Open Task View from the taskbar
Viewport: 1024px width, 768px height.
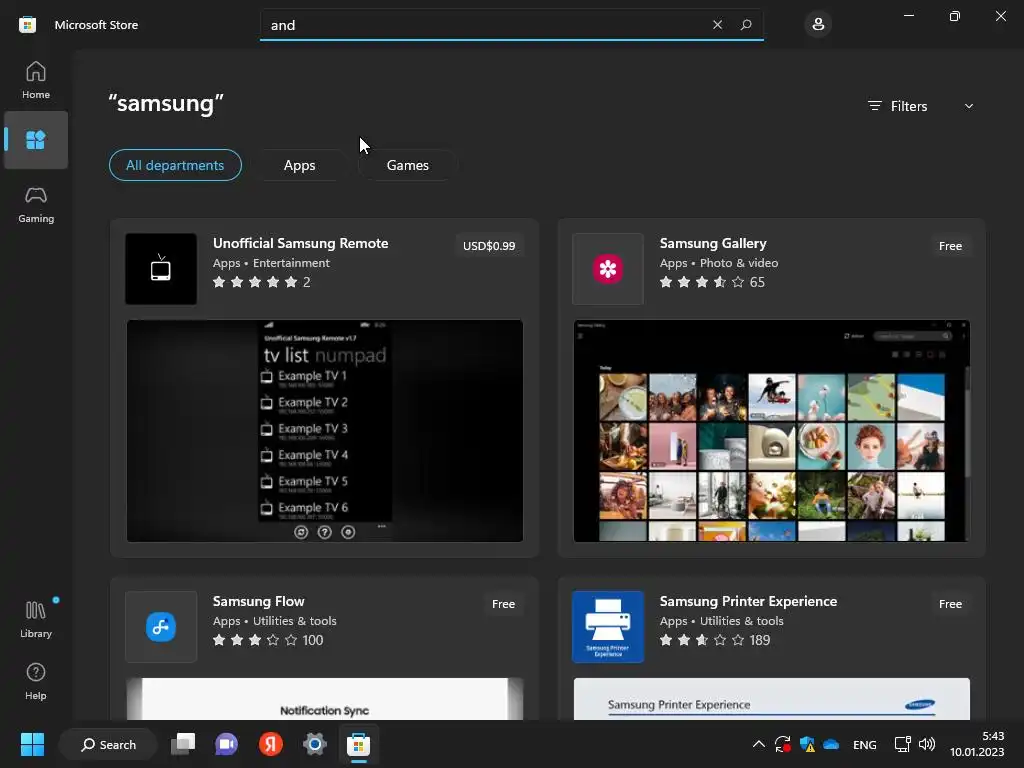(183, 744)
